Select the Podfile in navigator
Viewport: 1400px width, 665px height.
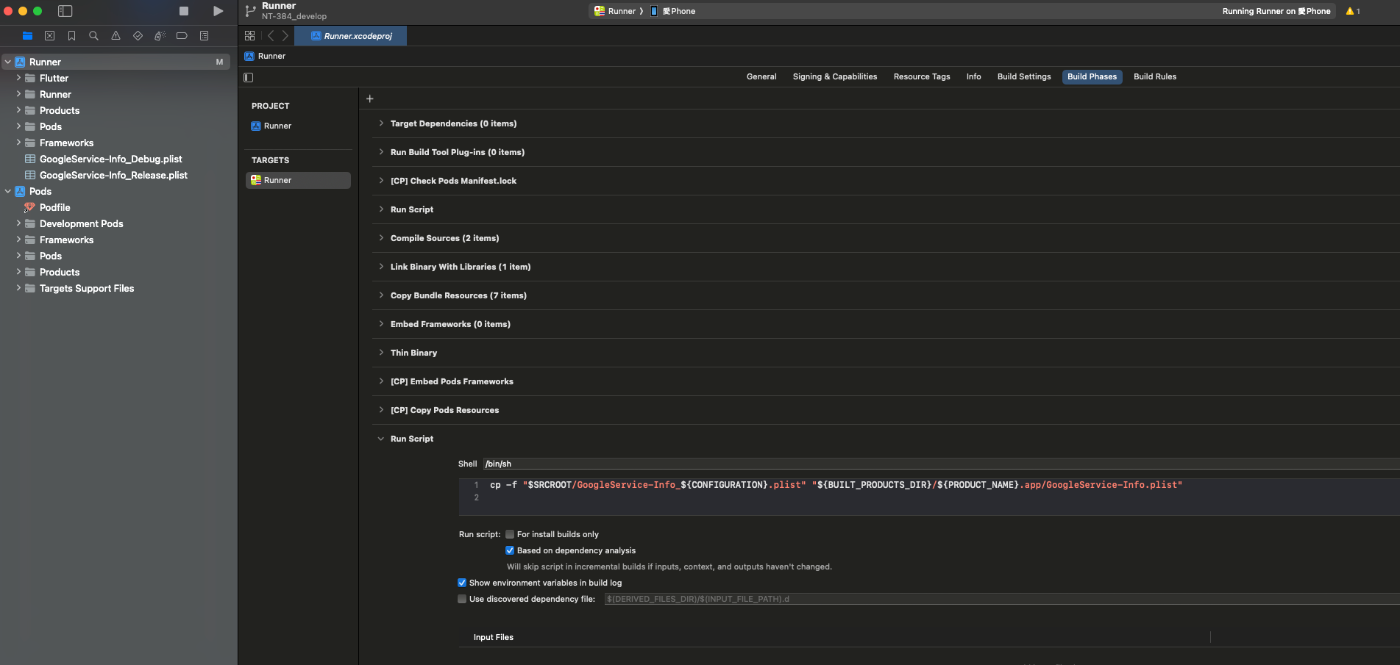pos(55,207)
